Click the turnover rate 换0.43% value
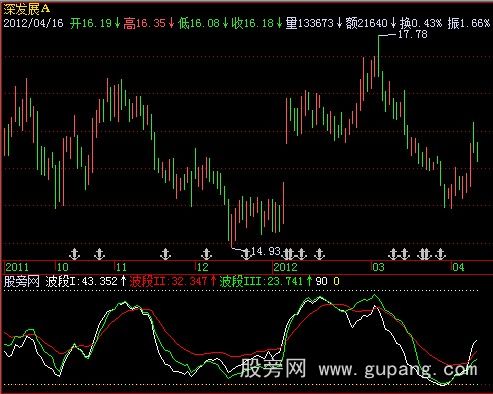The height and width of the screenshot is (394, 493). (421, 23)
